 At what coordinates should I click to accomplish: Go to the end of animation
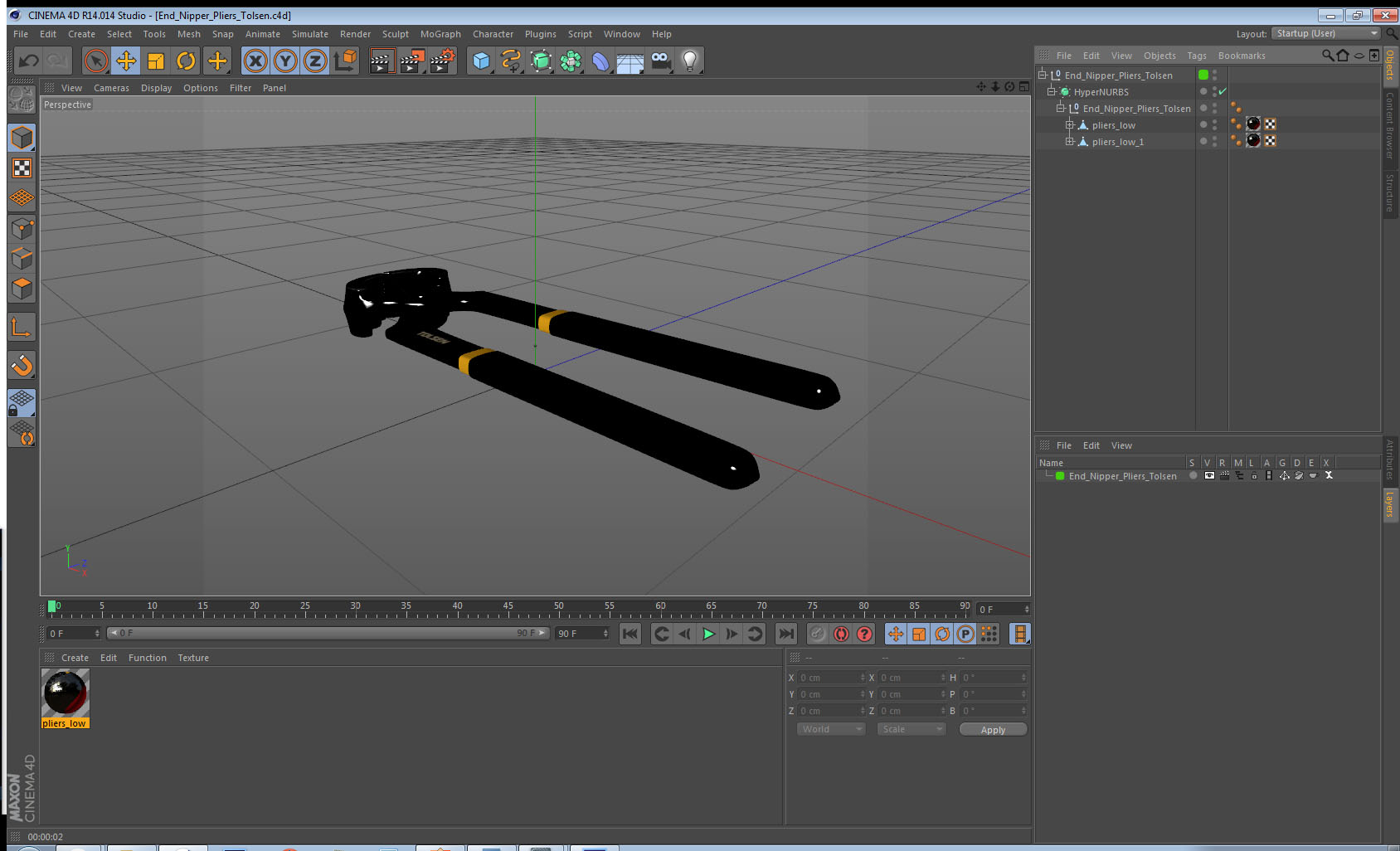pos(785,634)
